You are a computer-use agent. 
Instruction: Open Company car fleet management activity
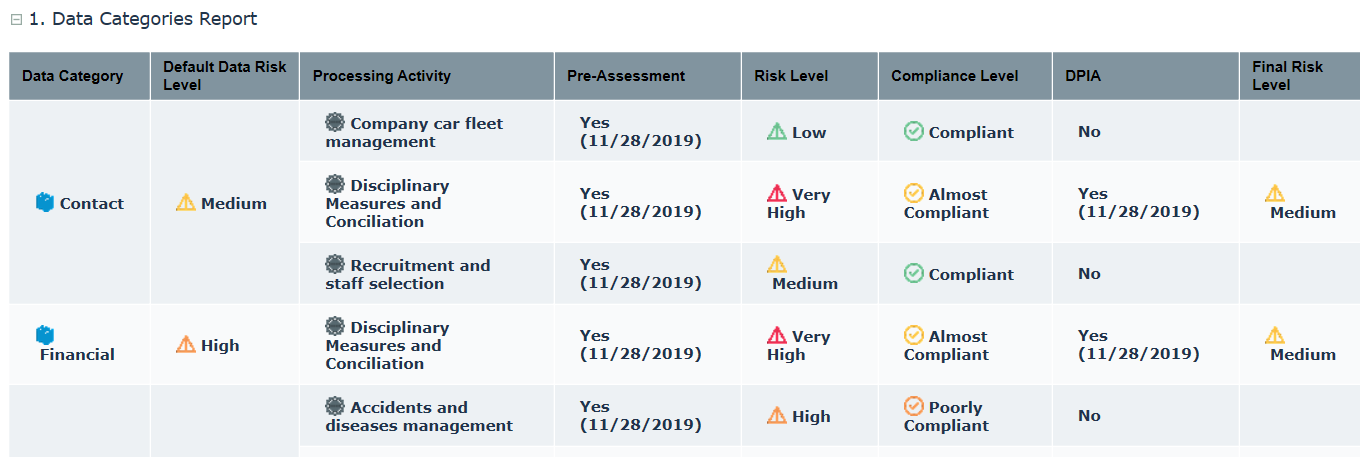pyautogui.click(x=414, y=133)
